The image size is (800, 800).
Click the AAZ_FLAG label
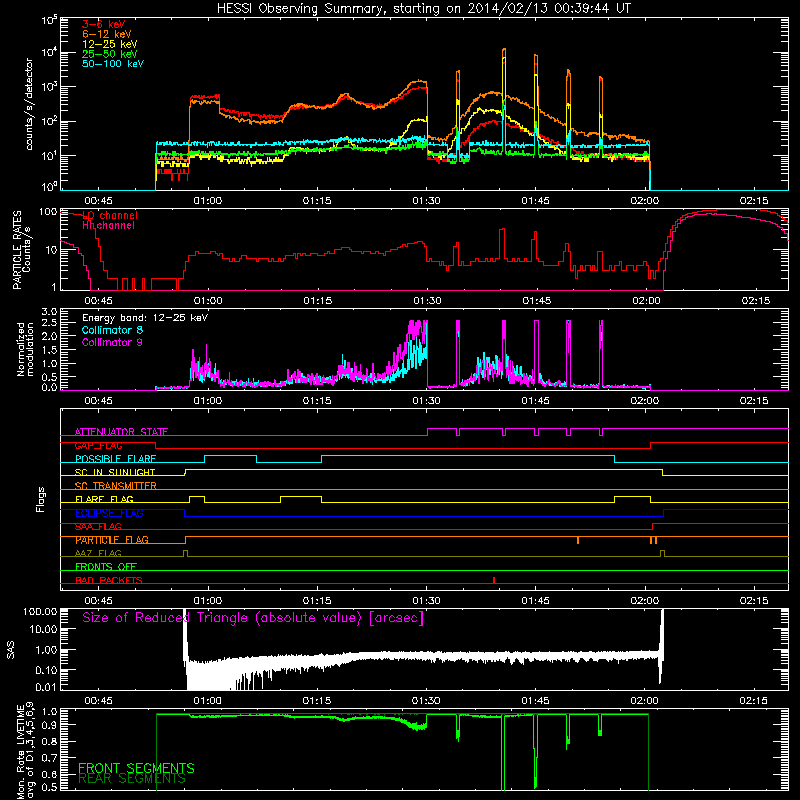(98, 553)
